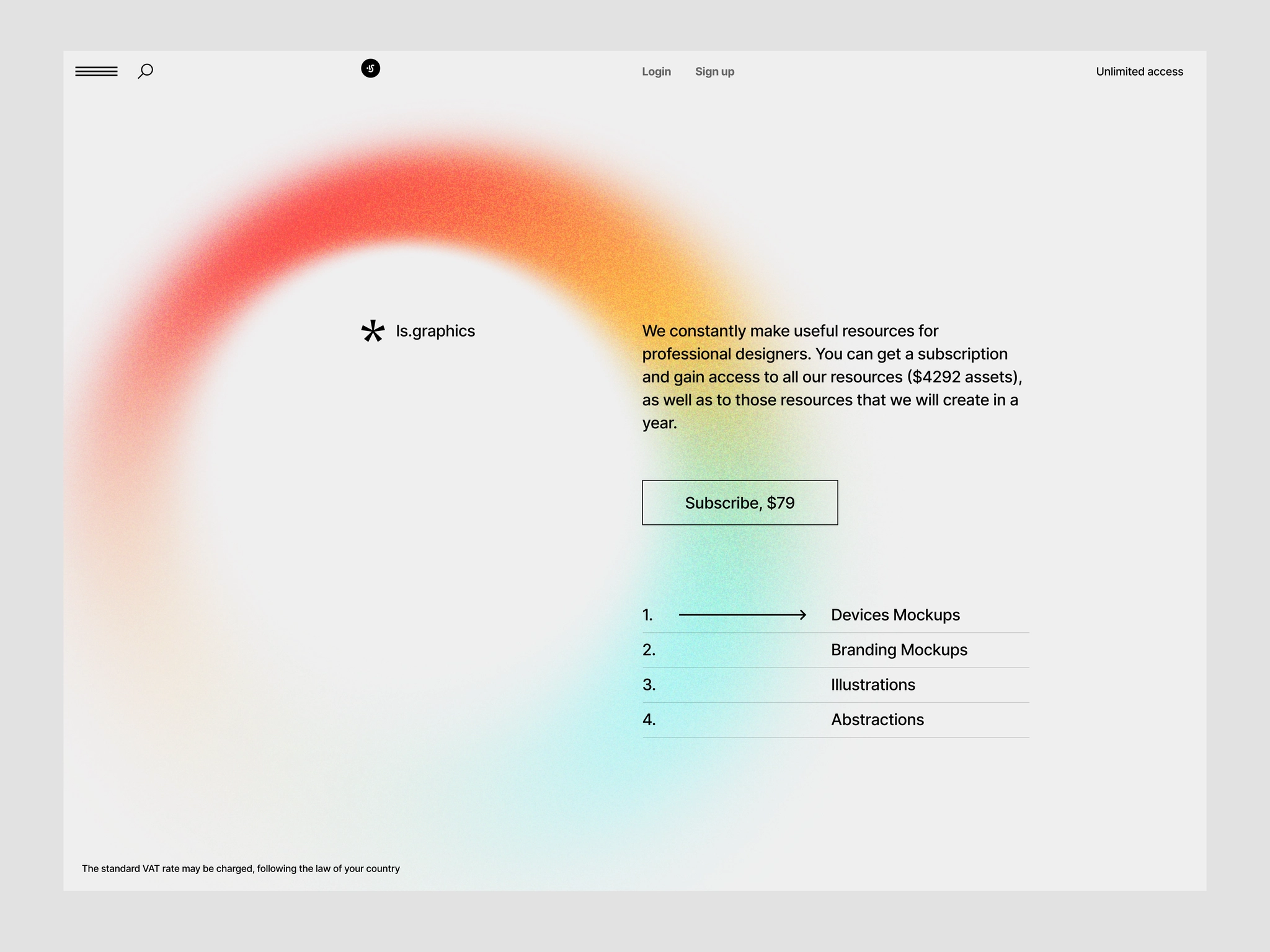Click list number 1 beside the arrow
The image size is (1270, 952).
(x=649, y=615)
